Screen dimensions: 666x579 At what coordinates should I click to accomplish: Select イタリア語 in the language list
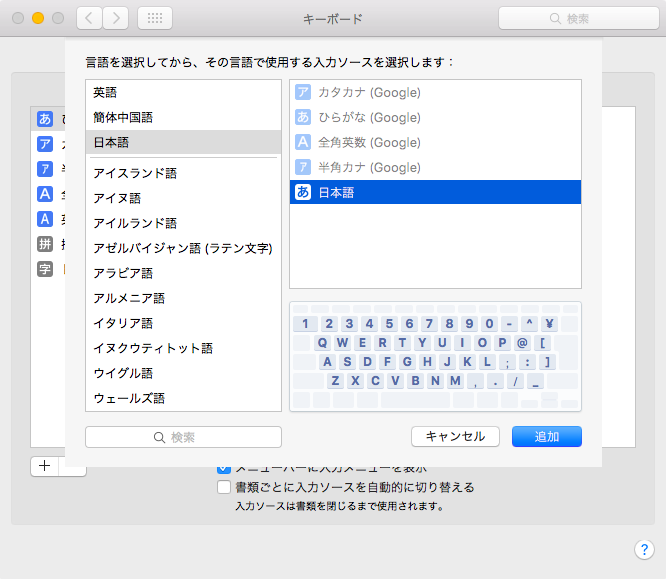click(x=183, y=324)
